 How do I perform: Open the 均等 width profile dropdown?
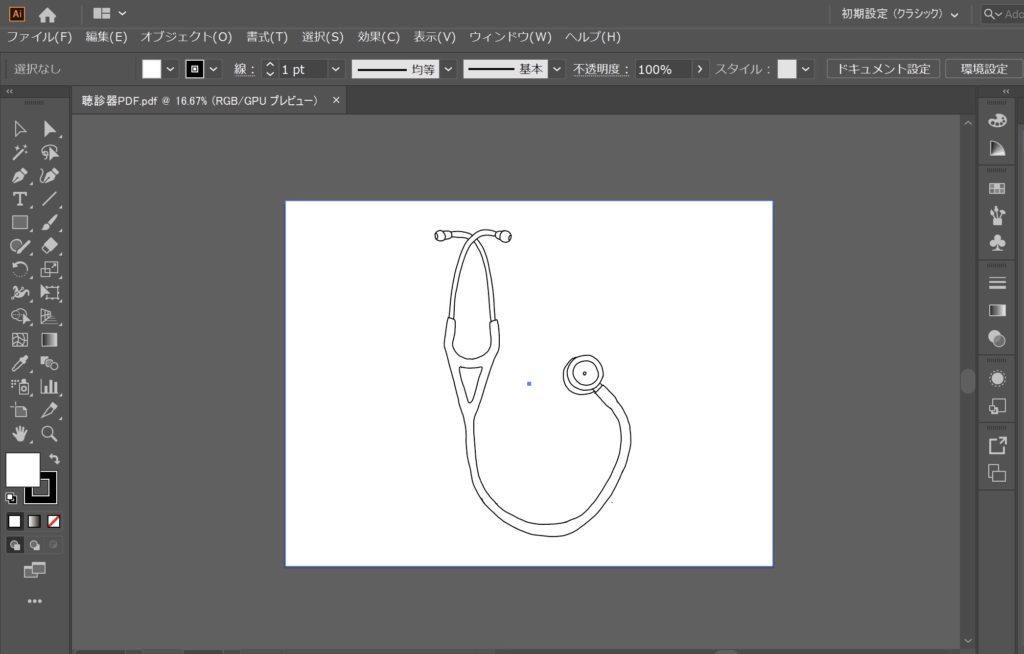(x=449, y=69)
